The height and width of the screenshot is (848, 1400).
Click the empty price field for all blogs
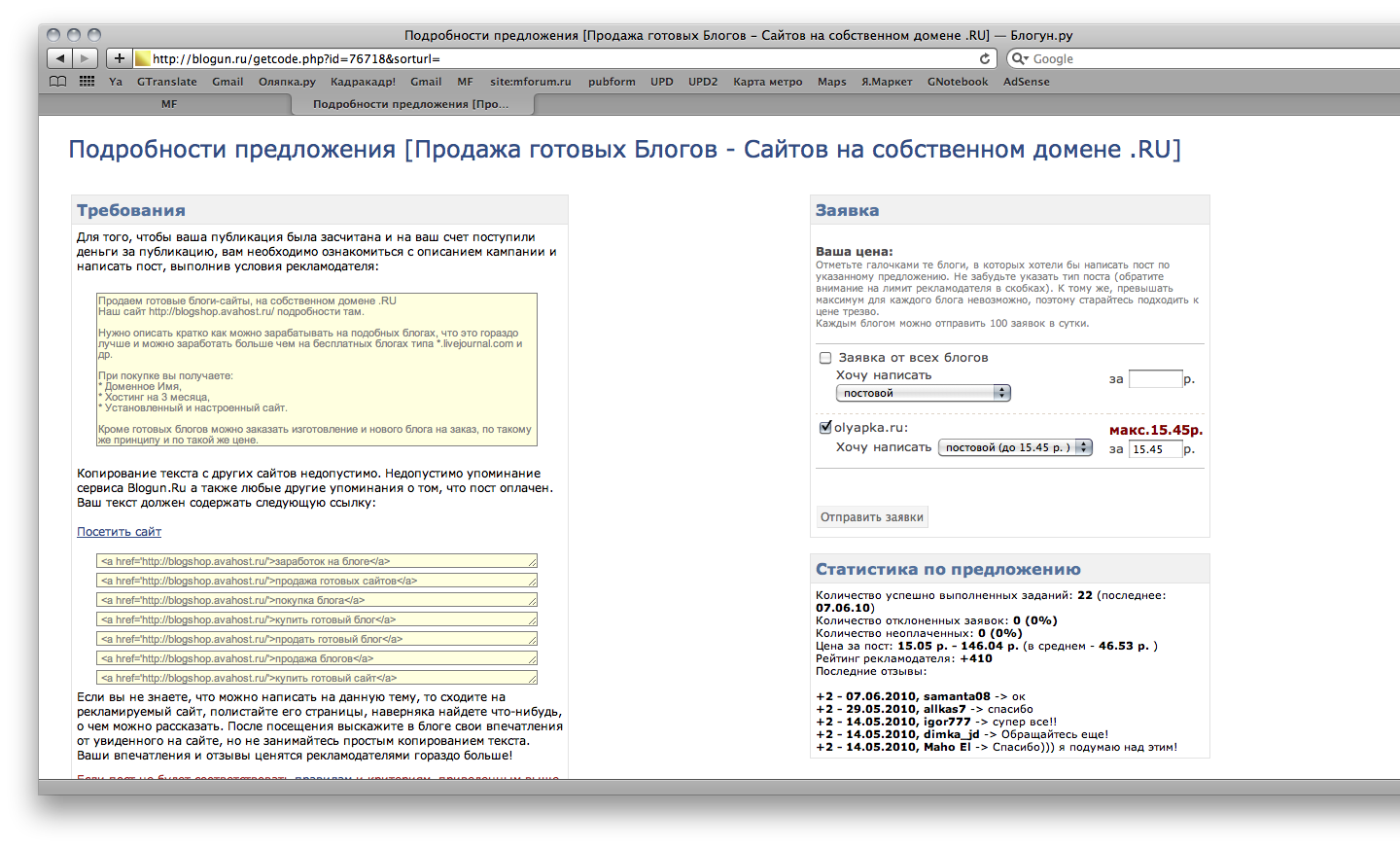pyautogui.click(x=1156, y=379)
